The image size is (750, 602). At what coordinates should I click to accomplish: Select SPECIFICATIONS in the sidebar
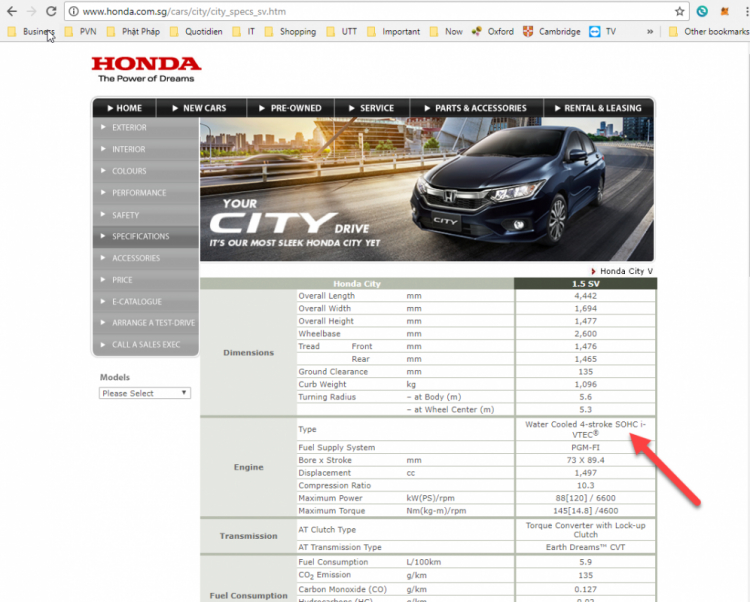146,236
